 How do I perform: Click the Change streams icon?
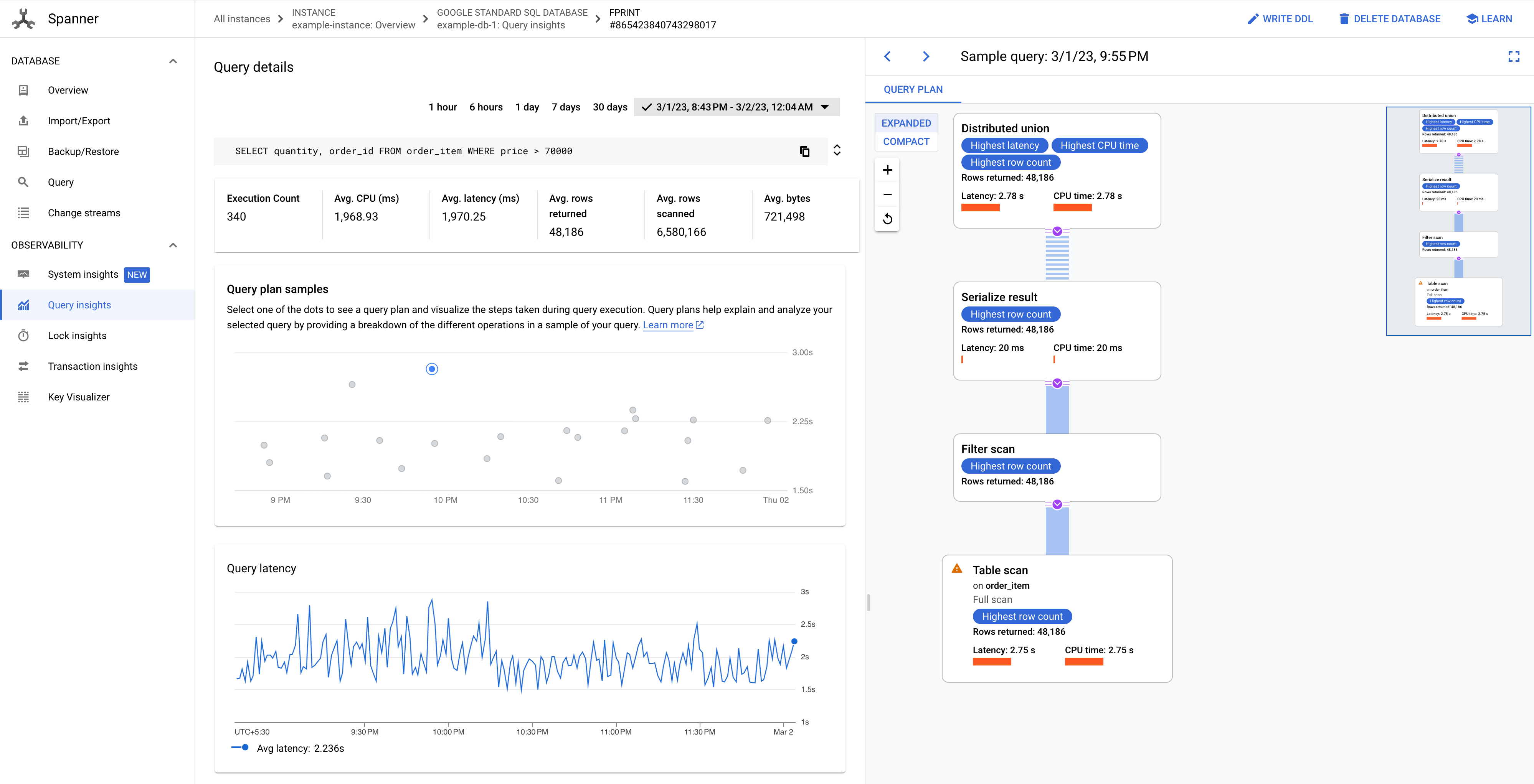point(24,213)
